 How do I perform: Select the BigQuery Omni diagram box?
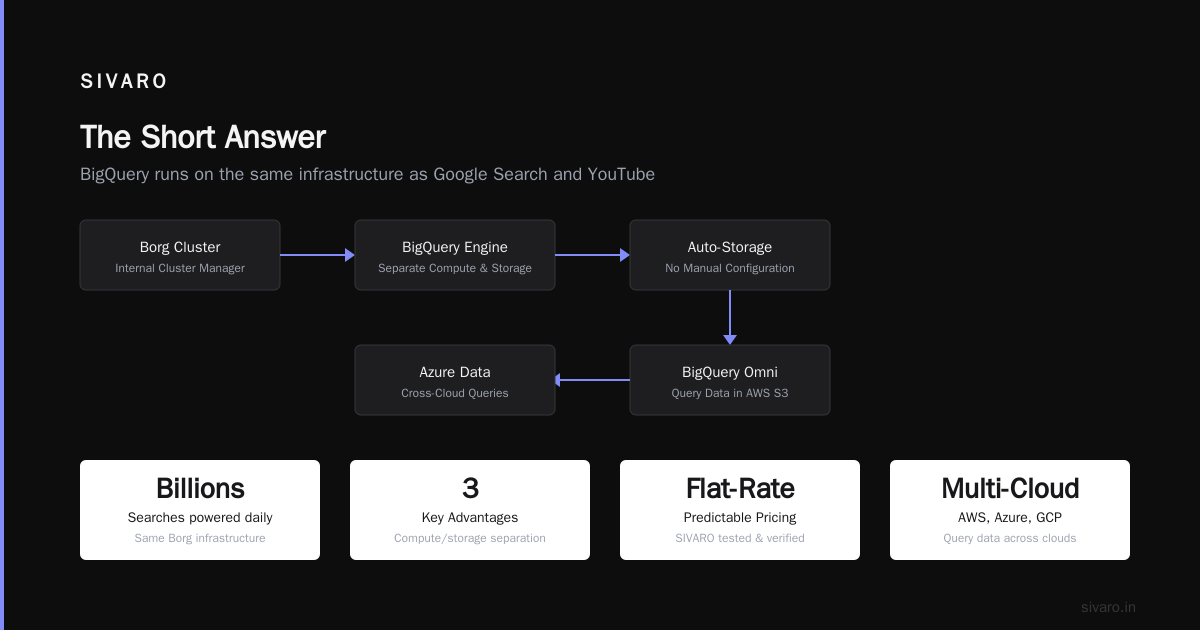coord(730,380)
